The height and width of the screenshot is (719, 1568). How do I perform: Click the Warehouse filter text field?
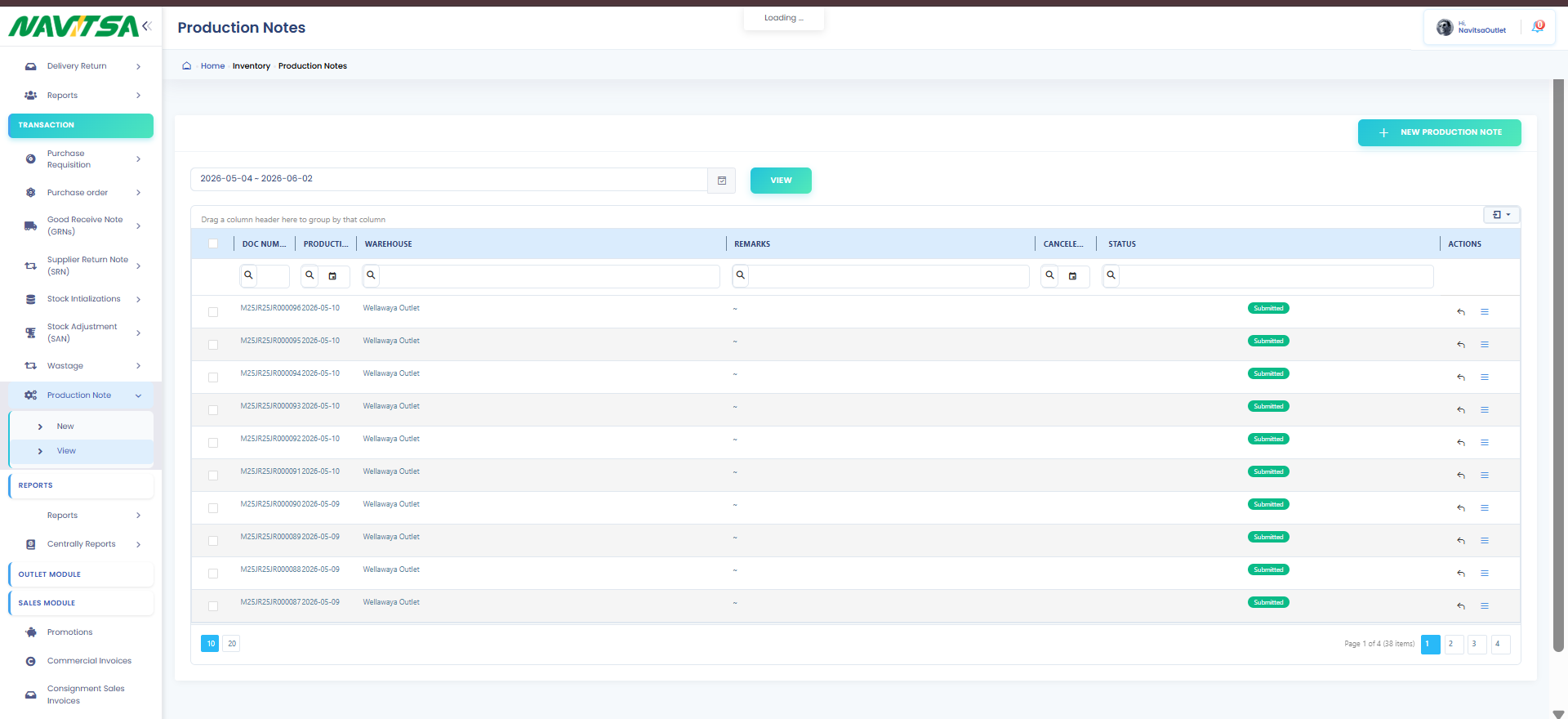tap(550, 276)
